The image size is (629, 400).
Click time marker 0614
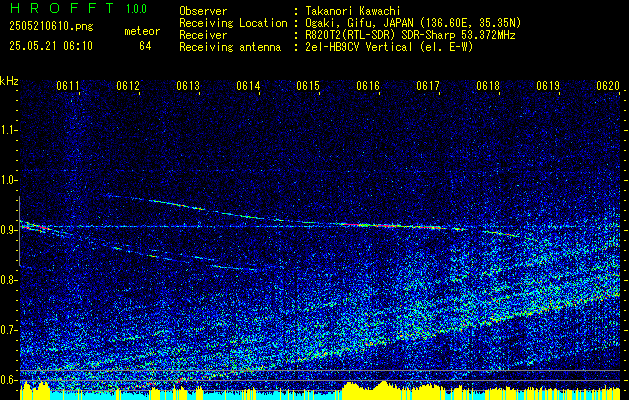click(x=248, y=86)
